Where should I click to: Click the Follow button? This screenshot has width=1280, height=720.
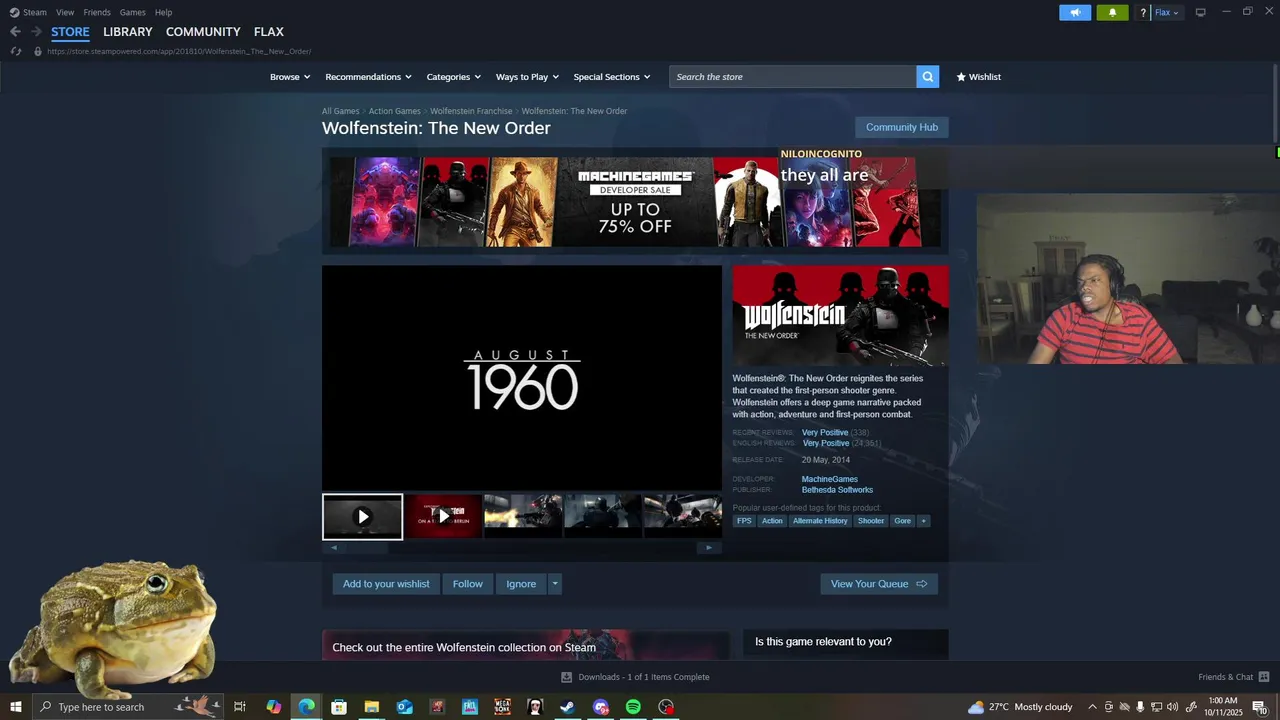467,584
